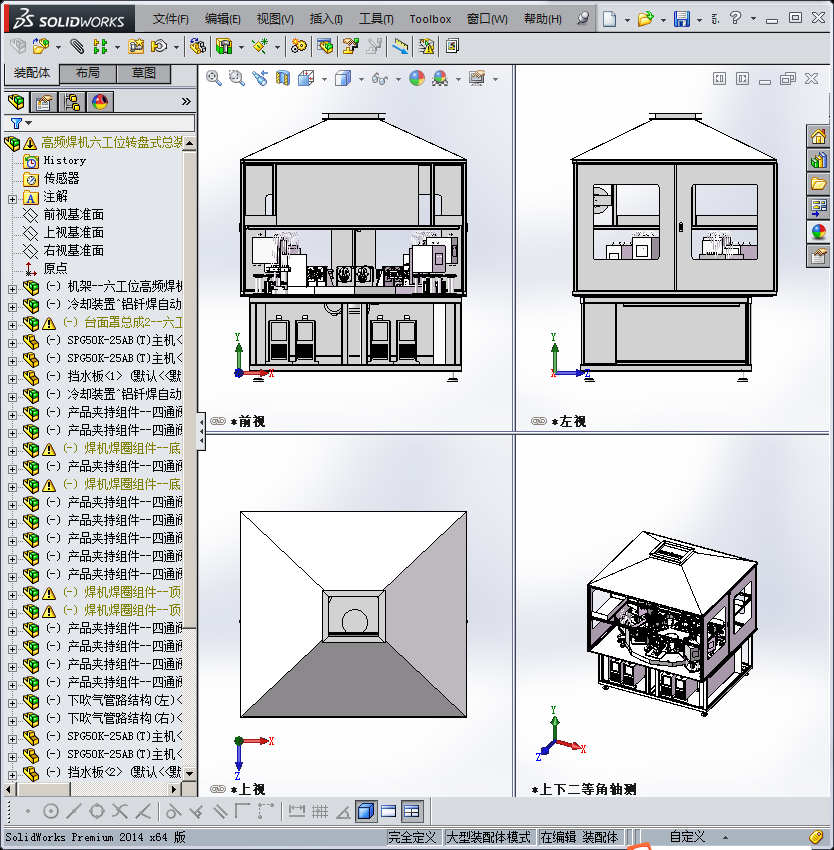Click the Linear Component Pattern icon
This screenshot has height=850, width=834.
click(100, 47)
